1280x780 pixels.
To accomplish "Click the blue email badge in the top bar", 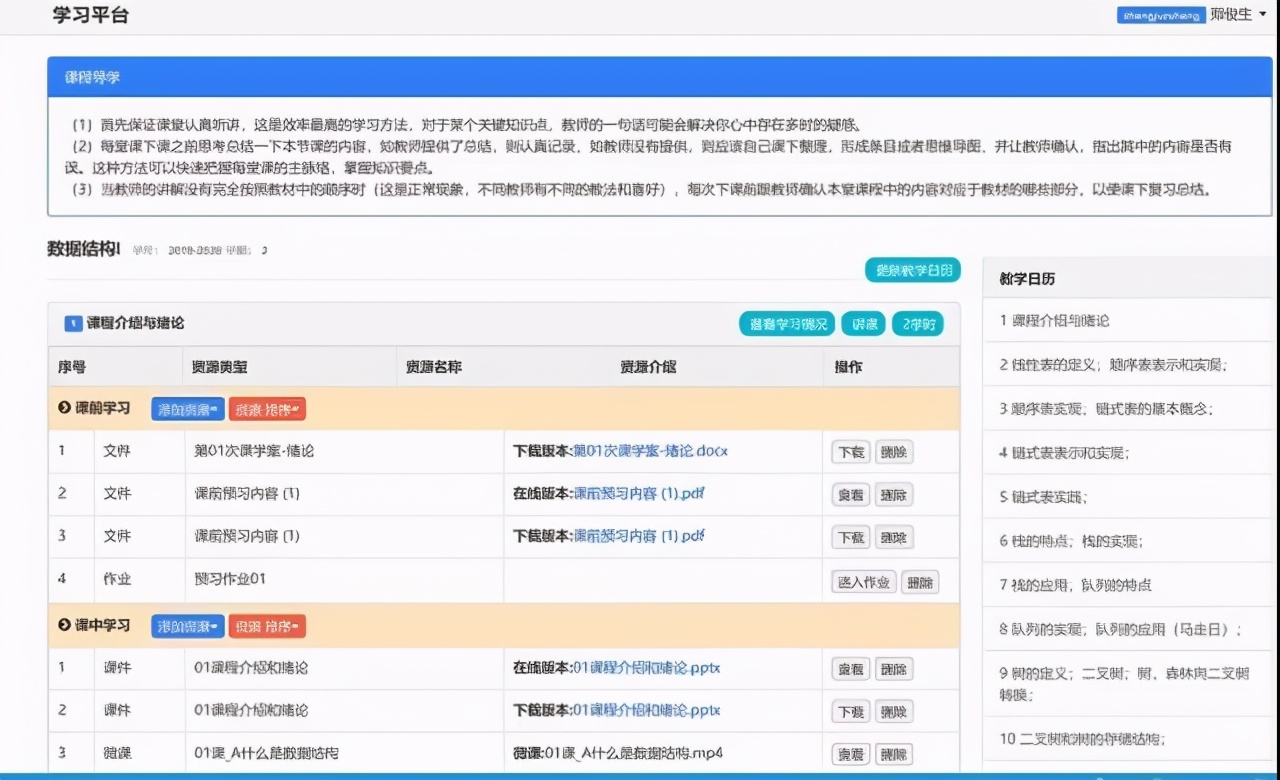I will (1160, 15).
